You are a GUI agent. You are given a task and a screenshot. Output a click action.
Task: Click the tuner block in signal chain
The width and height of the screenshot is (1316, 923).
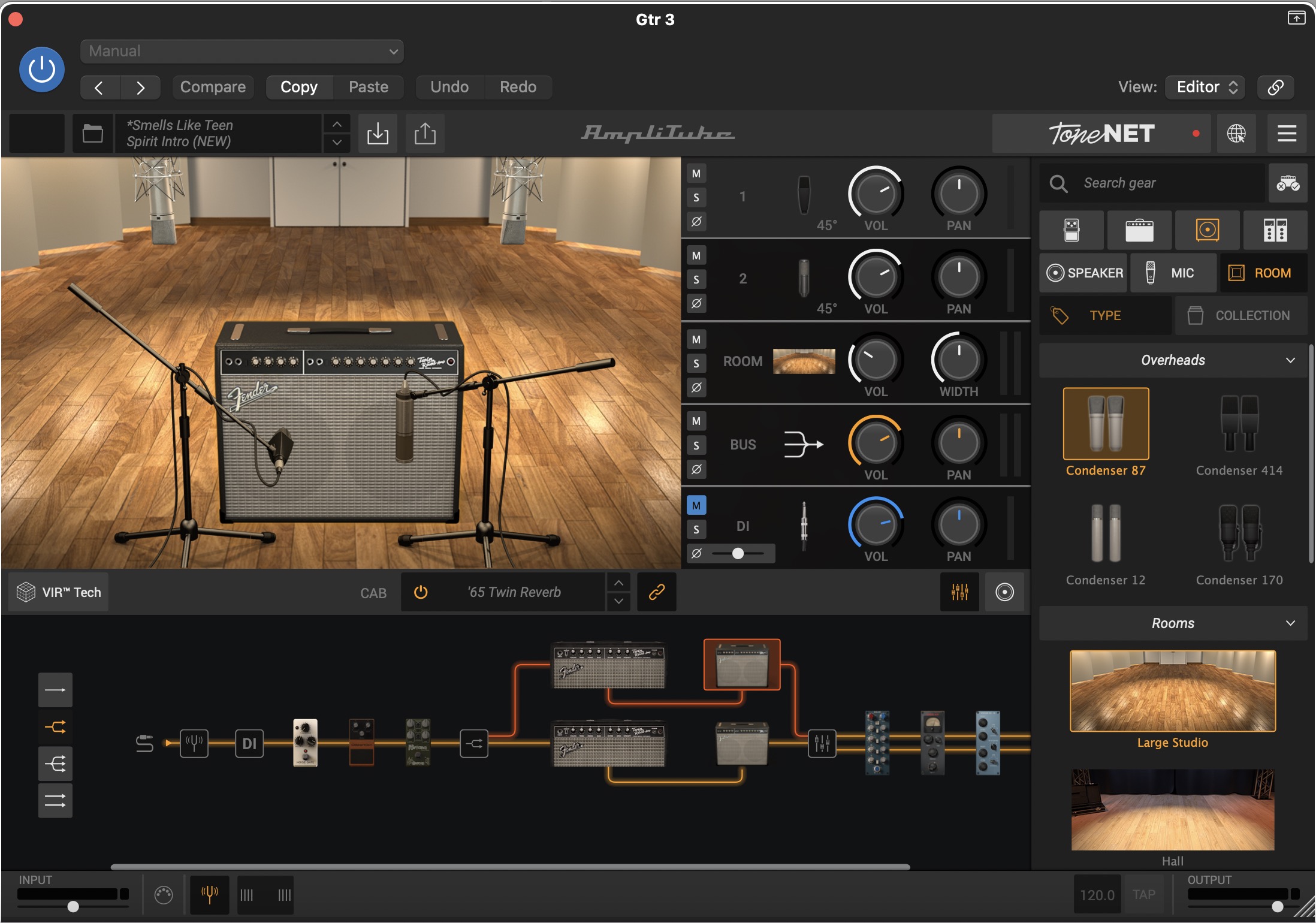coord(194,743)
